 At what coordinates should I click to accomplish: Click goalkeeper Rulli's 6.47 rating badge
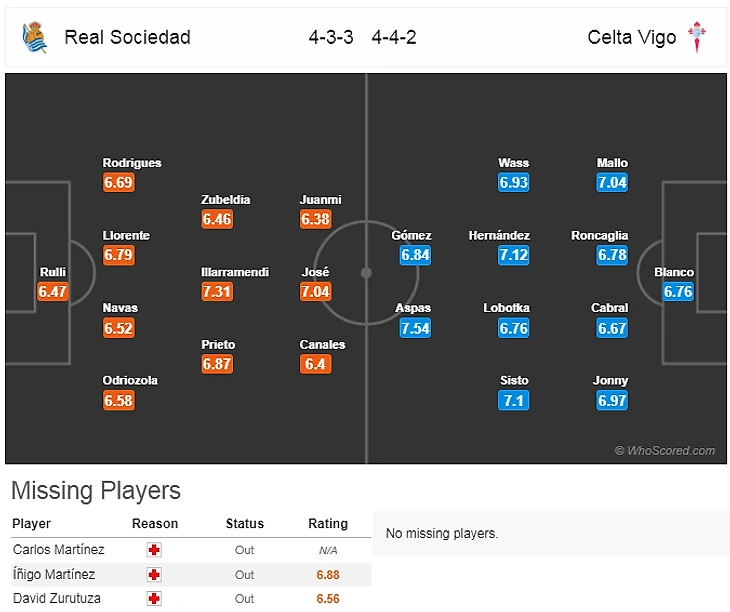(x=52, y=292)
